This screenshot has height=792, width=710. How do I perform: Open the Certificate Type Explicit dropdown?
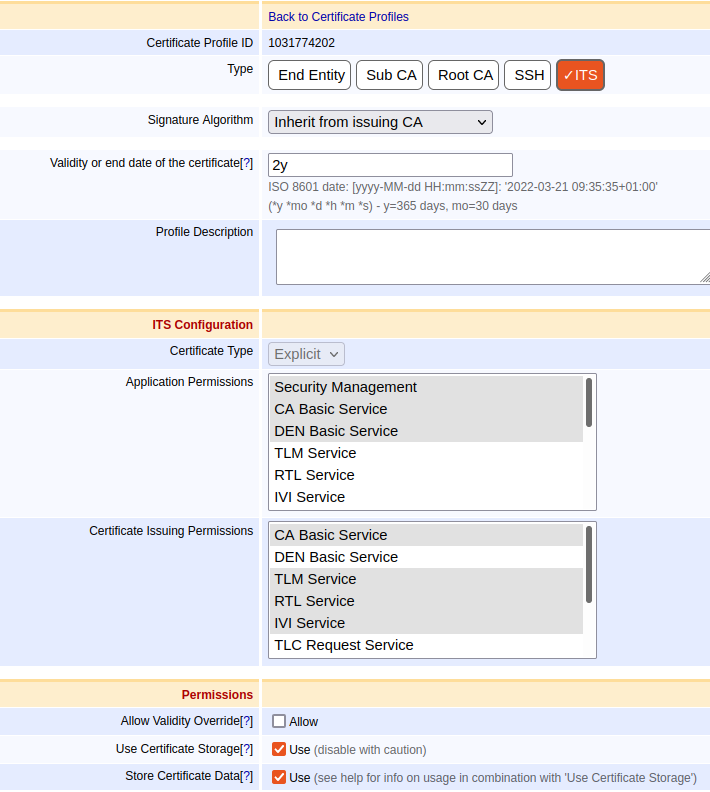pos(306,354)
